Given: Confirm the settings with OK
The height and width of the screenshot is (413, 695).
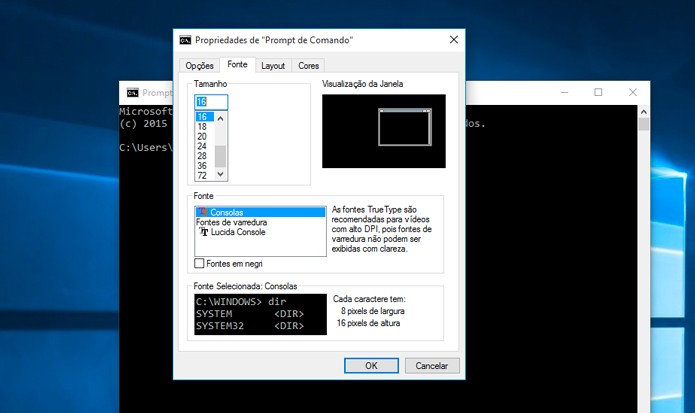Looking at the screenshot, I should pyautogui.click(x=371, y=366).
